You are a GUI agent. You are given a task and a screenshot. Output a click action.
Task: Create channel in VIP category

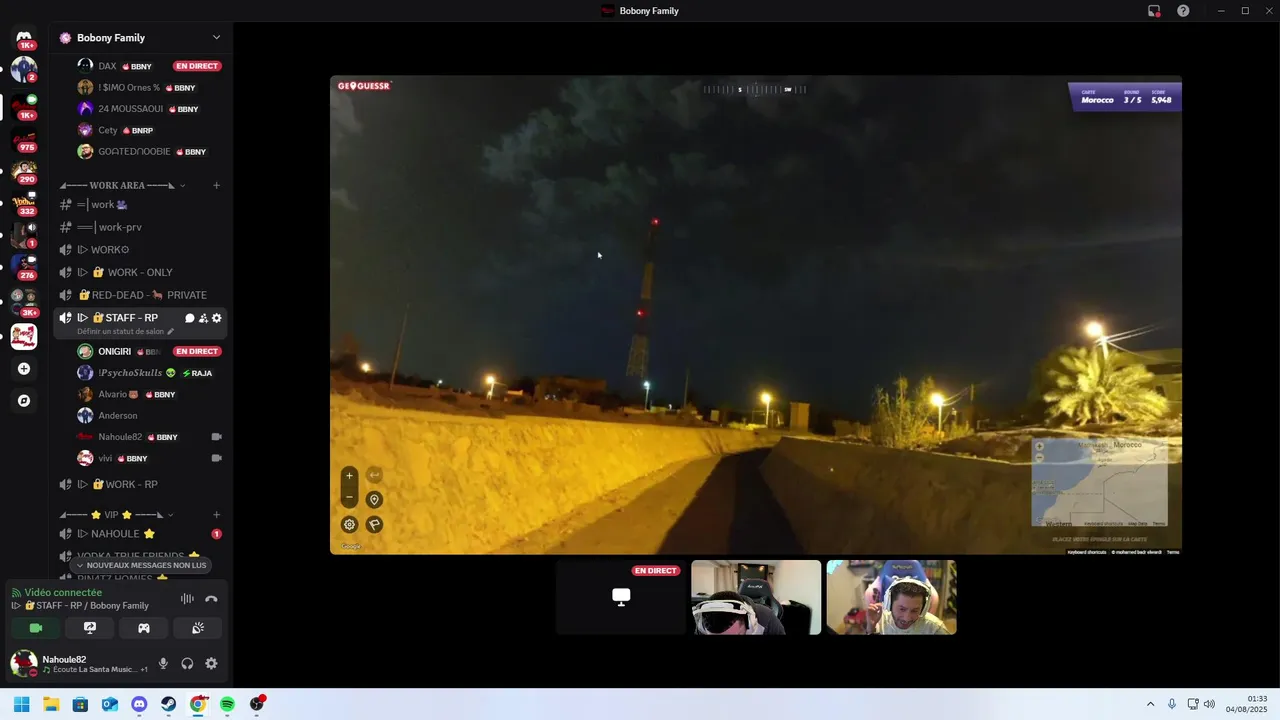coord(216,515)
